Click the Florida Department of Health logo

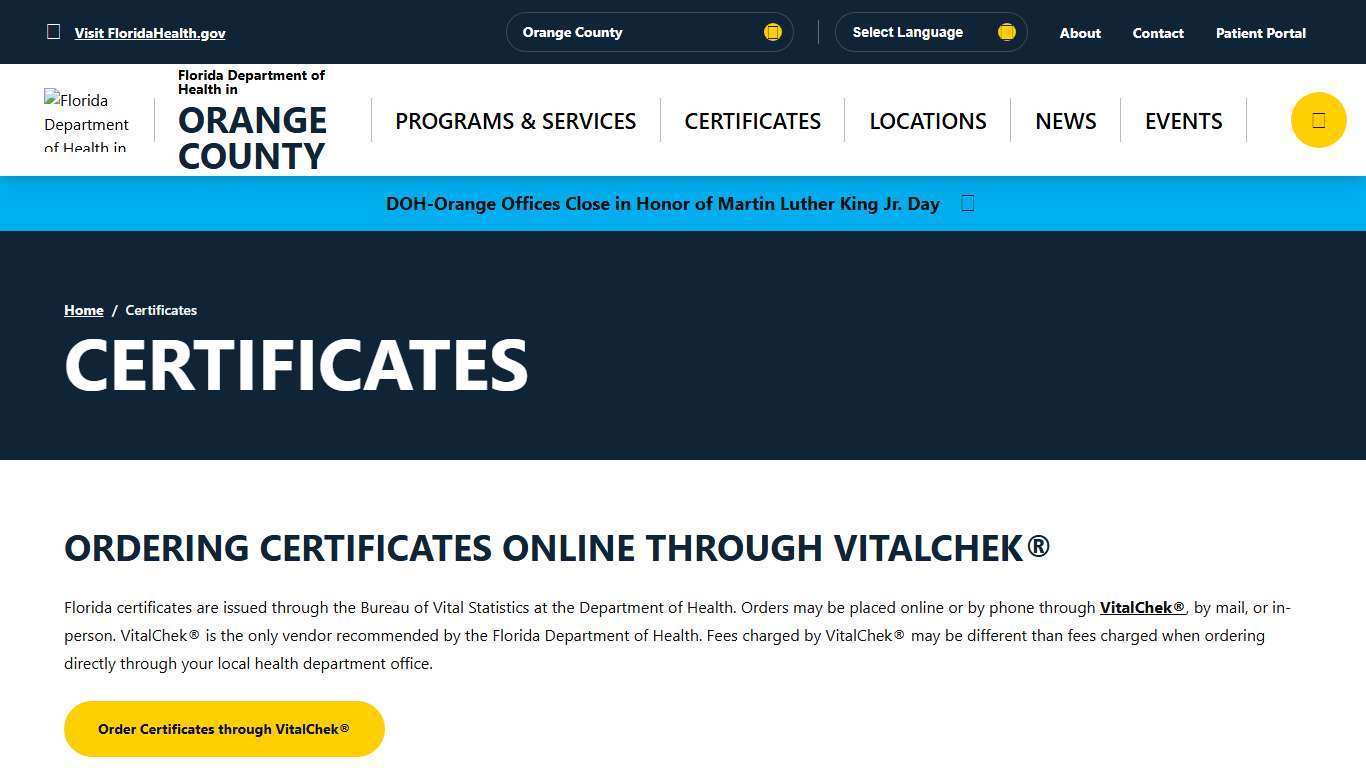point(86,120)
